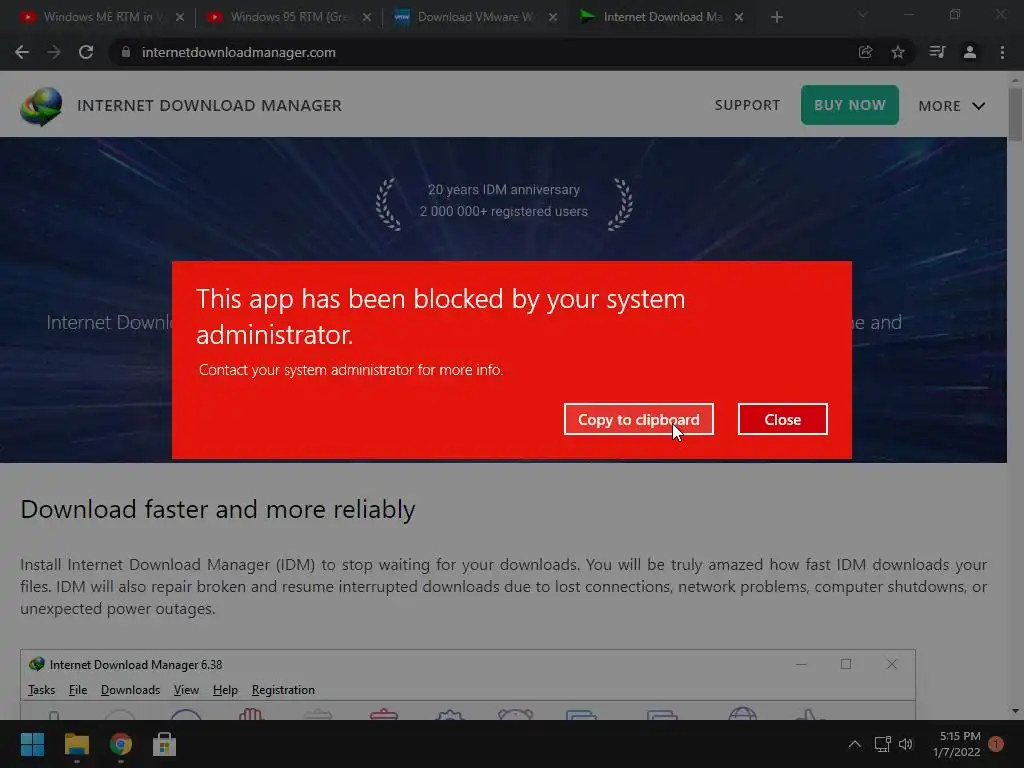Open Tasks menu in IDM screenshot
The image size is (1024, 768).
(41, 690)
